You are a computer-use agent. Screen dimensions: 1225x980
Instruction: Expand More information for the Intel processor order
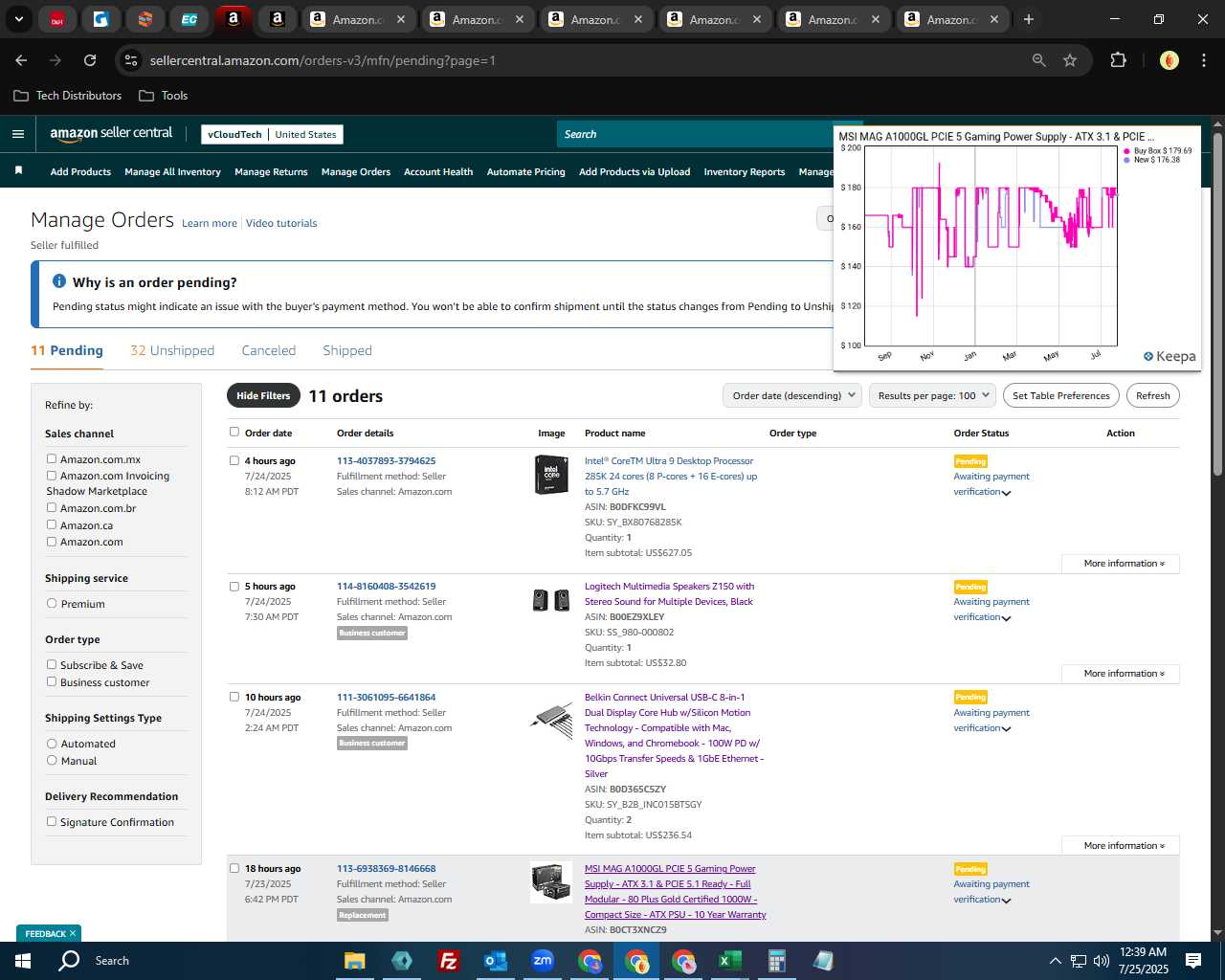coord(1121,564)
